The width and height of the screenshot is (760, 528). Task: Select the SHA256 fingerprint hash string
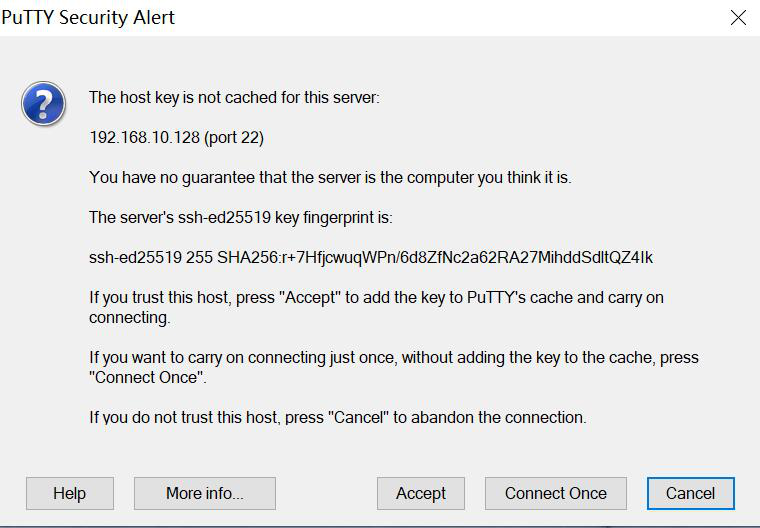(435, 257)
